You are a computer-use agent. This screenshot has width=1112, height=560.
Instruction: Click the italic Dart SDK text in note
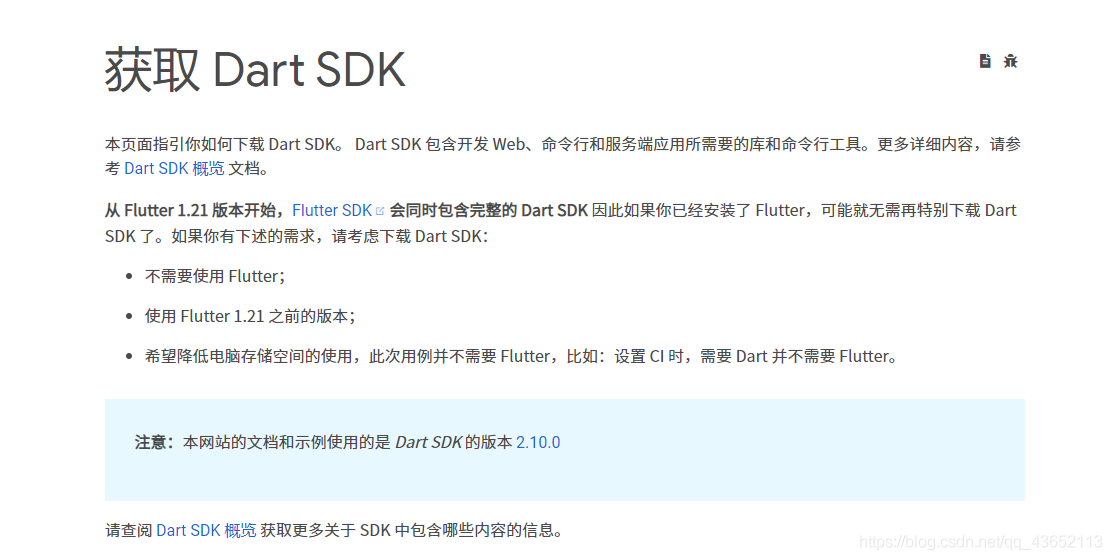tap(428, 442)
